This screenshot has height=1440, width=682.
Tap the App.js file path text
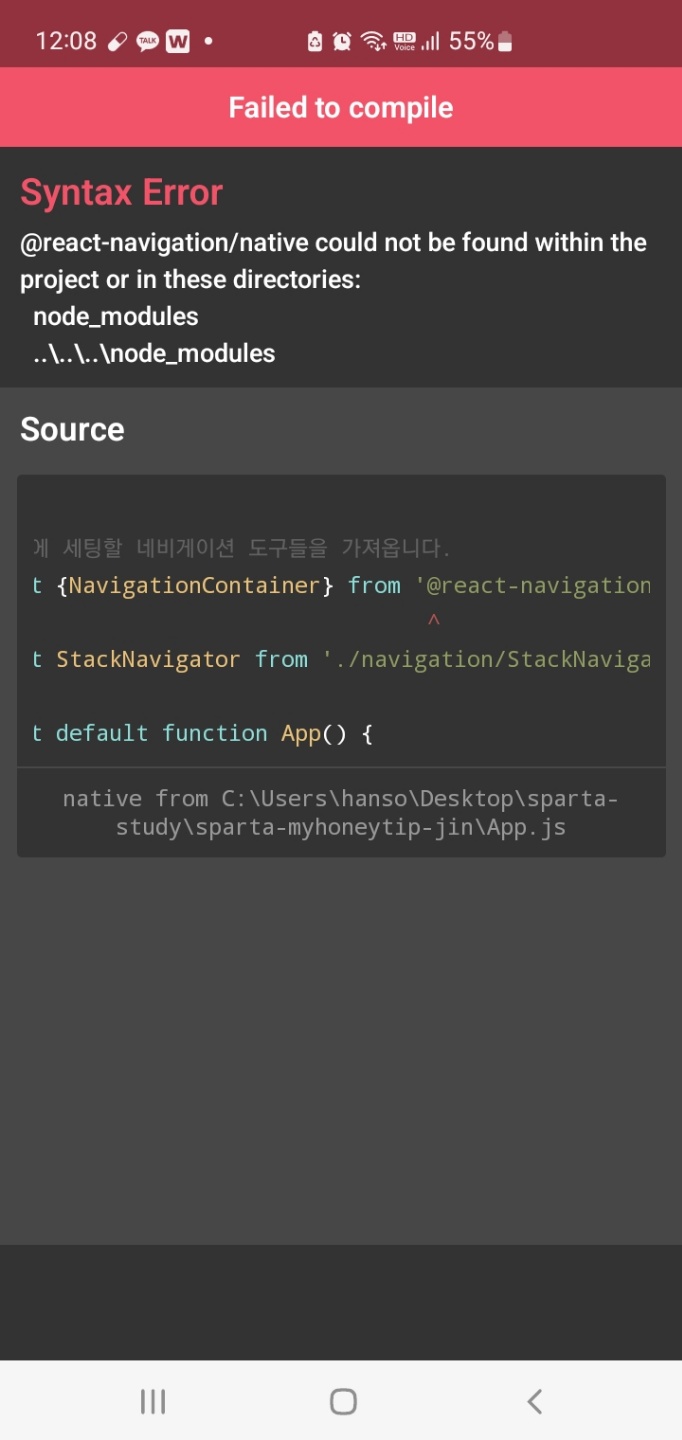click(341, 813)
